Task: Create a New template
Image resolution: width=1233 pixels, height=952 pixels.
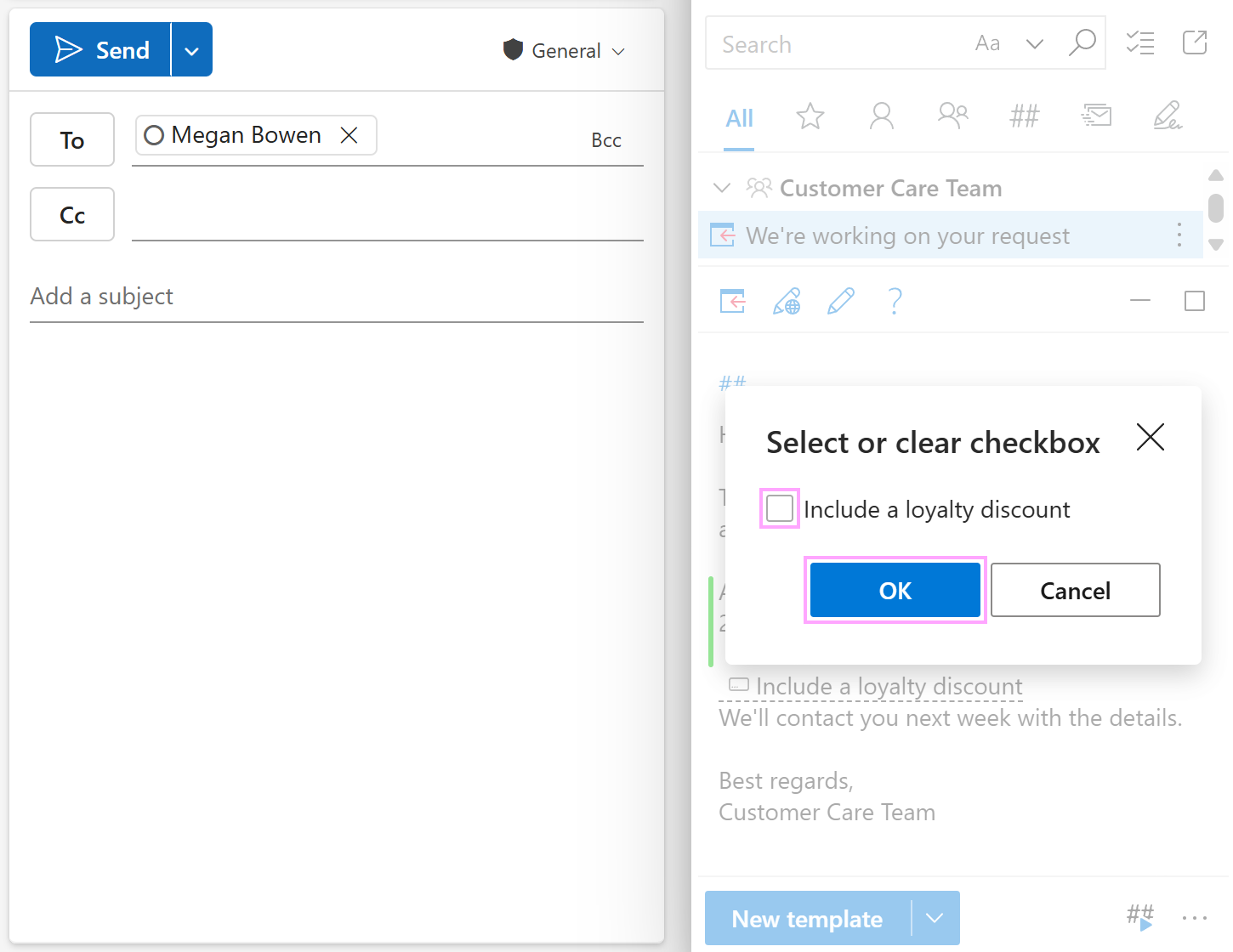Action: pos(806,918)
